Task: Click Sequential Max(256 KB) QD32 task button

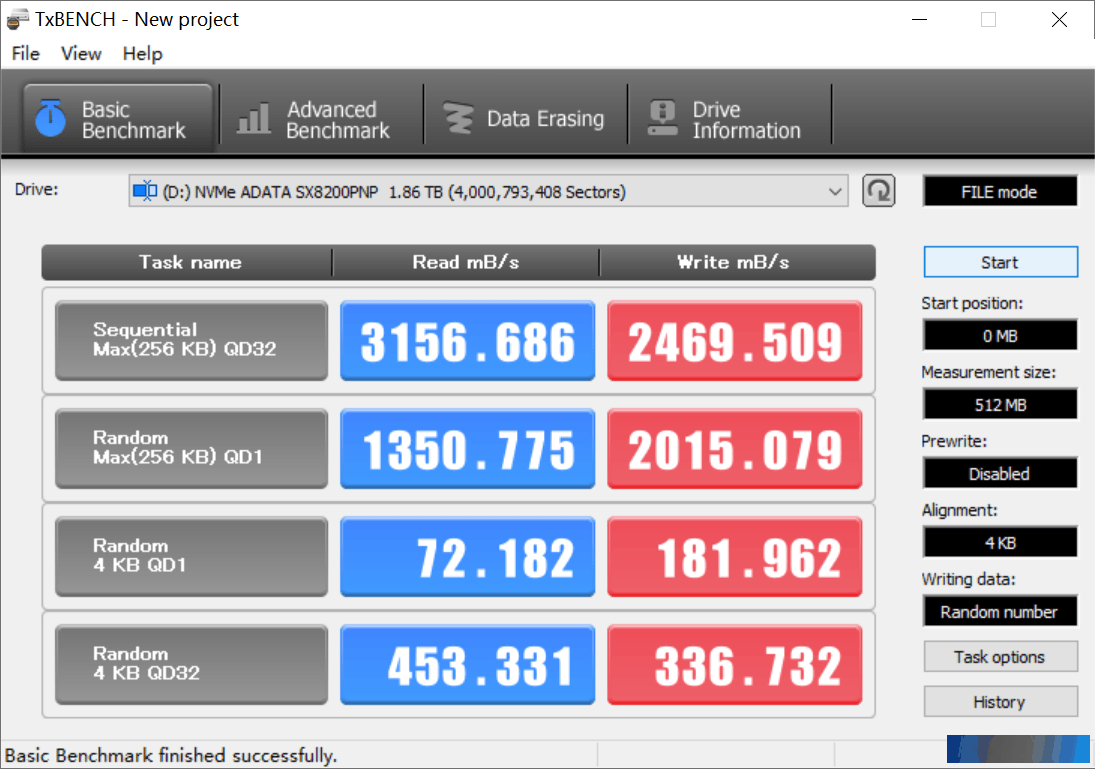Action: (x=191, y=340)
